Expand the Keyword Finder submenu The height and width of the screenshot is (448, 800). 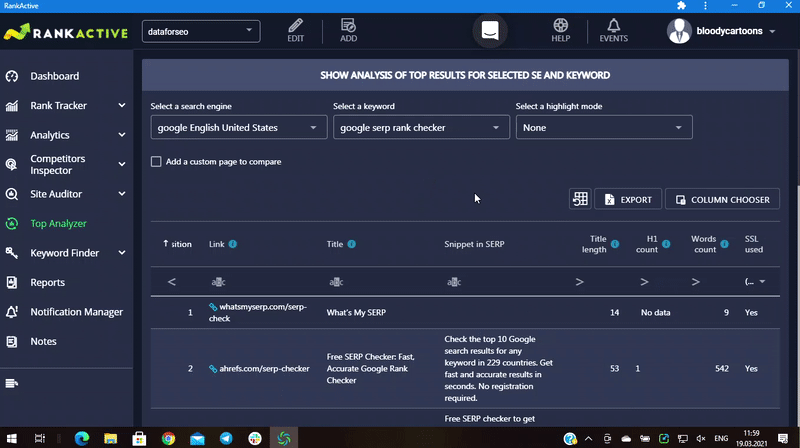click(x=122, y=253)
